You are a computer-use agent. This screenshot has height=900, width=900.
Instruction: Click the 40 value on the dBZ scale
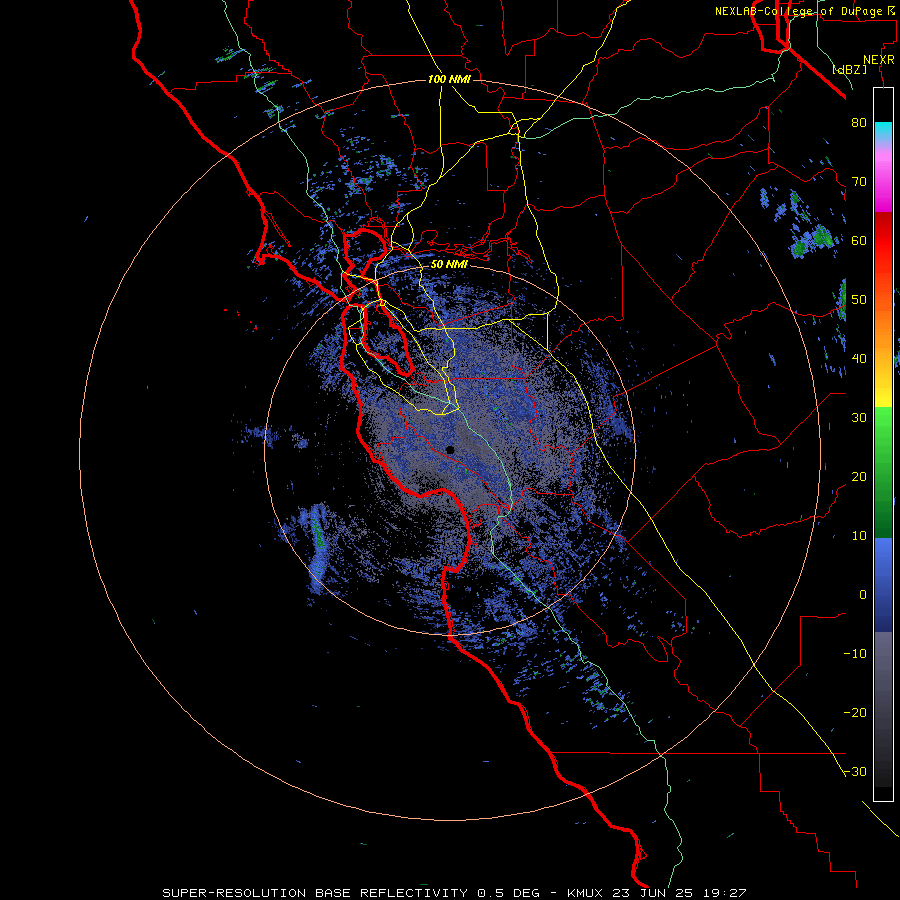click(859, 359)
